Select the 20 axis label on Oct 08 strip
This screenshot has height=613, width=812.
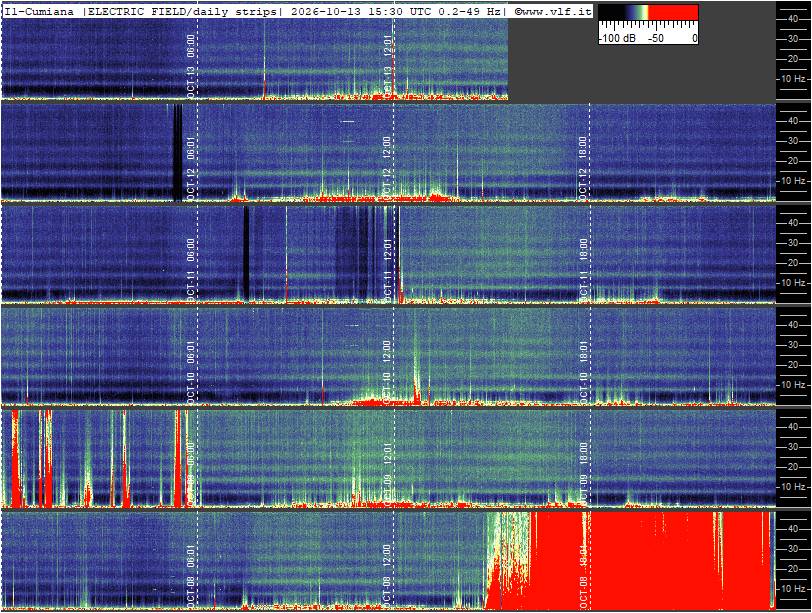click(x=793, y=569)
